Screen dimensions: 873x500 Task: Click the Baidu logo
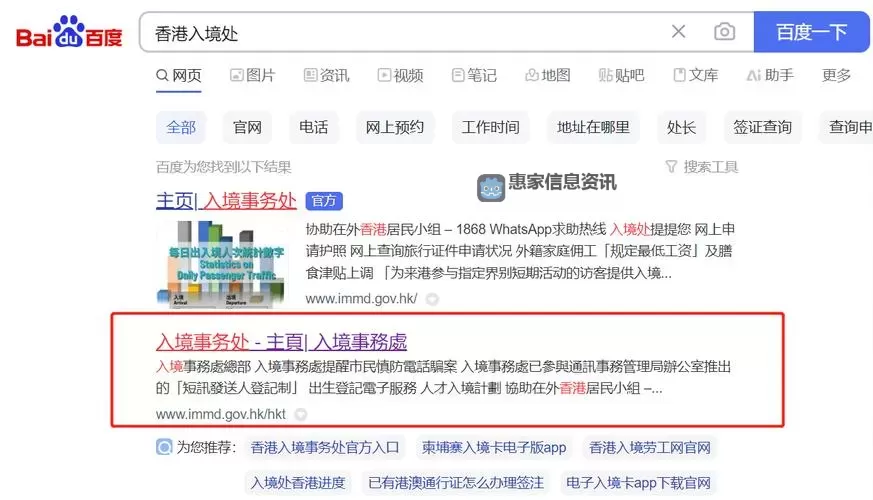pos(70,32)
